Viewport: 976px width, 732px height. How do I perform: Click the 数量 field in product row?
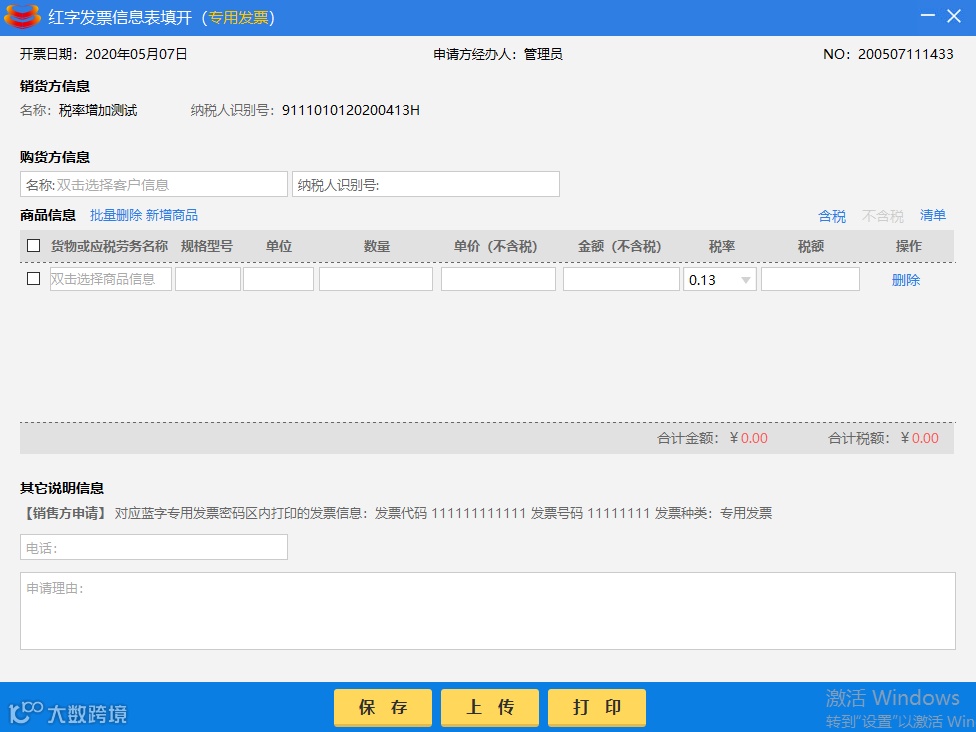coord(376,279)
